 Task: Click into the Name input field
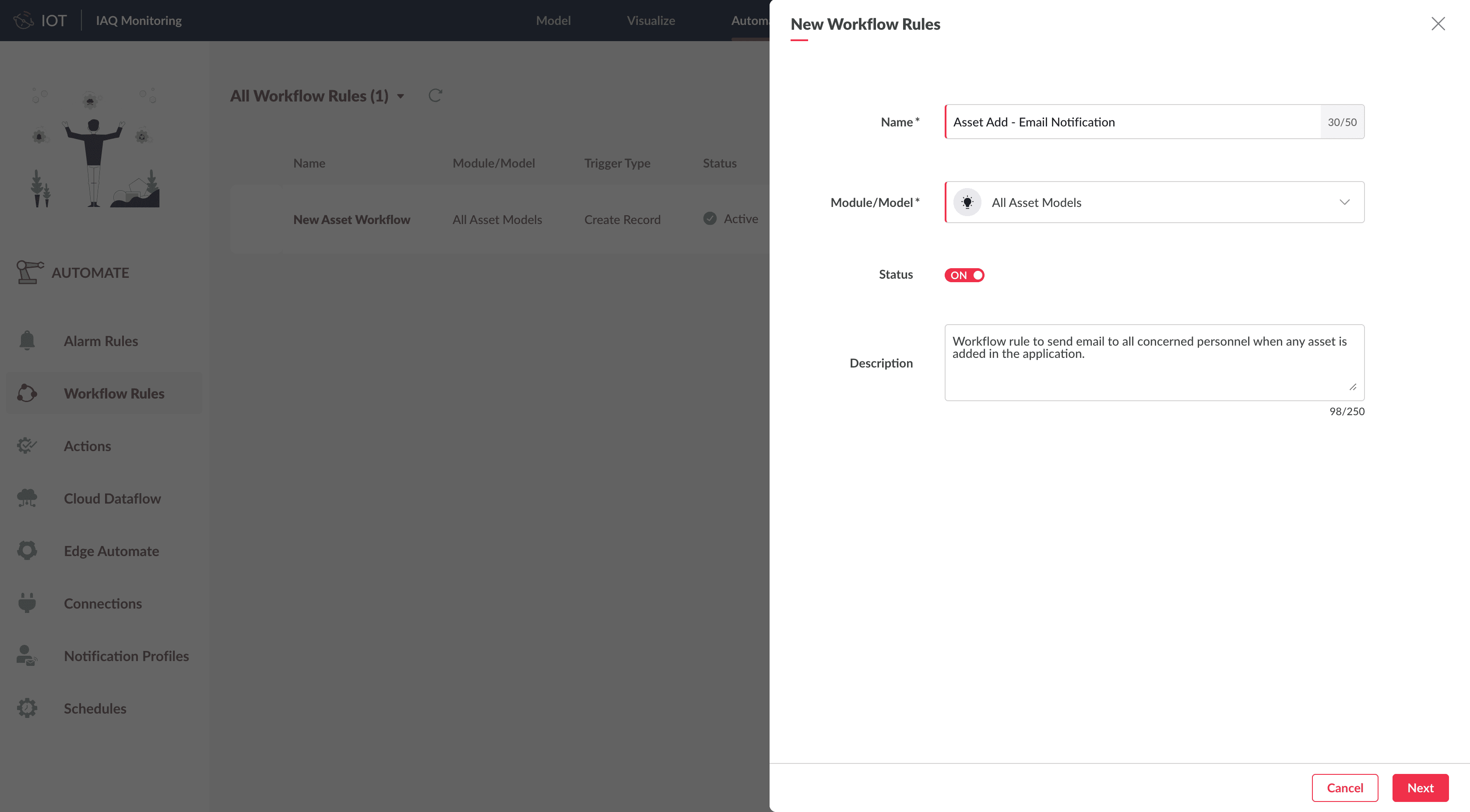pyautogui.click(x=1132, y=122)
